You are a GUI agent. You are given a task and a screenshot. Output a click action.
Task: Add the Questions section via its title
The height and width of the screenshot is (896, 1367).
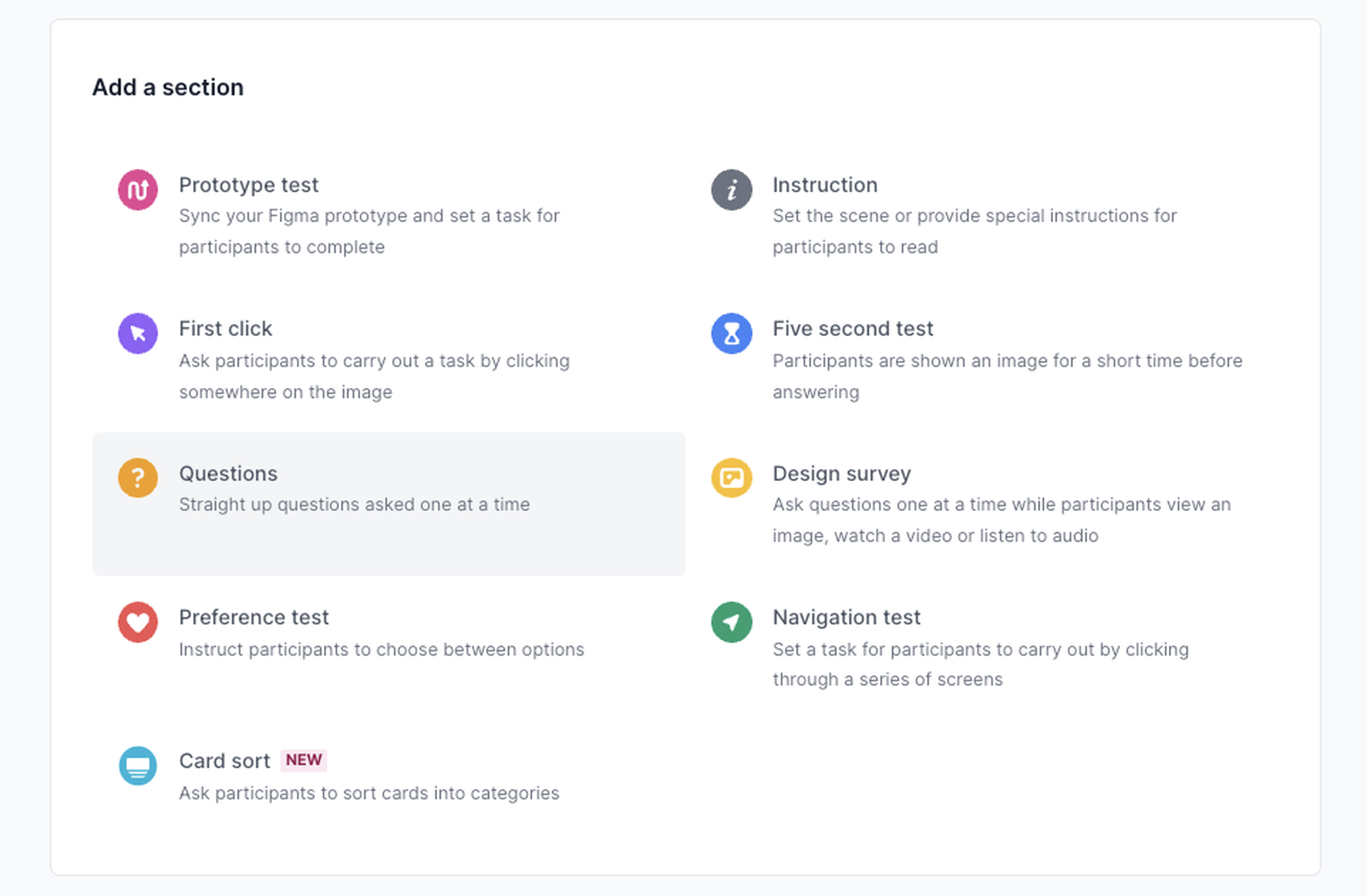click(x=228, y=474)
